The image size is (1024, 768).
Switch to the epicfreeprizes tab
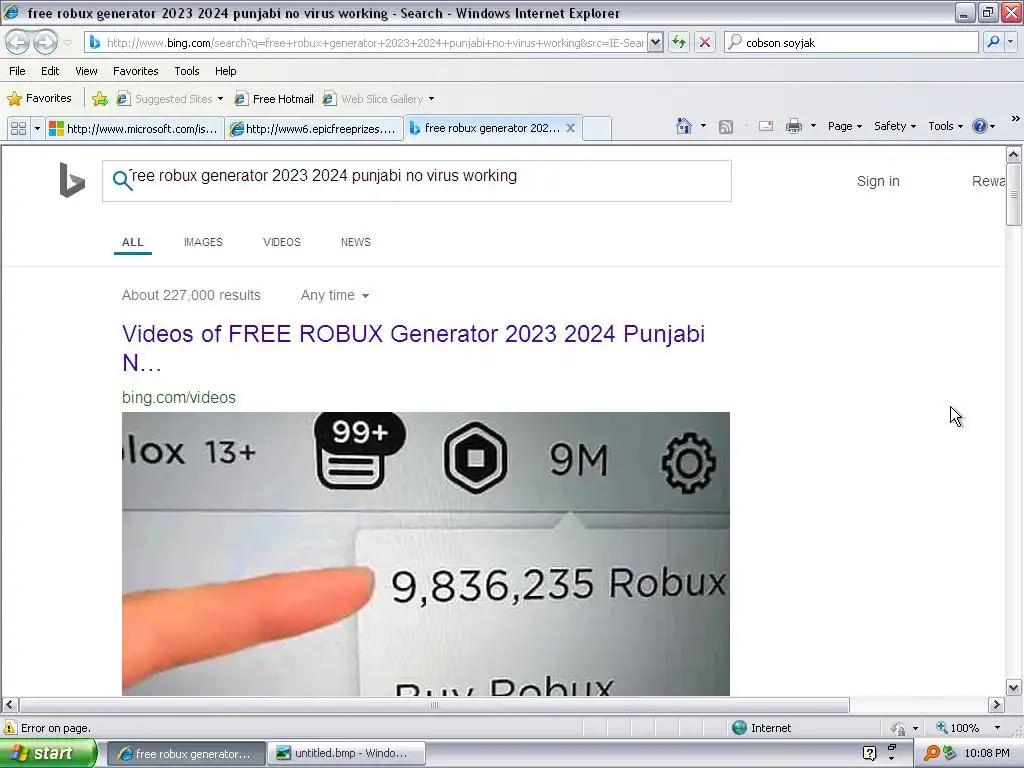click(314, 129)
